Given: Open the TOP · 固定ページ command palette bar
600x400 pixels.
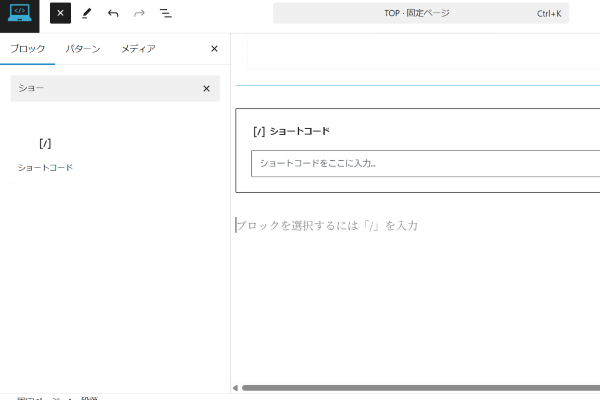Looking at the screenshot, I should pyautogui.click(x=421, y=13).
